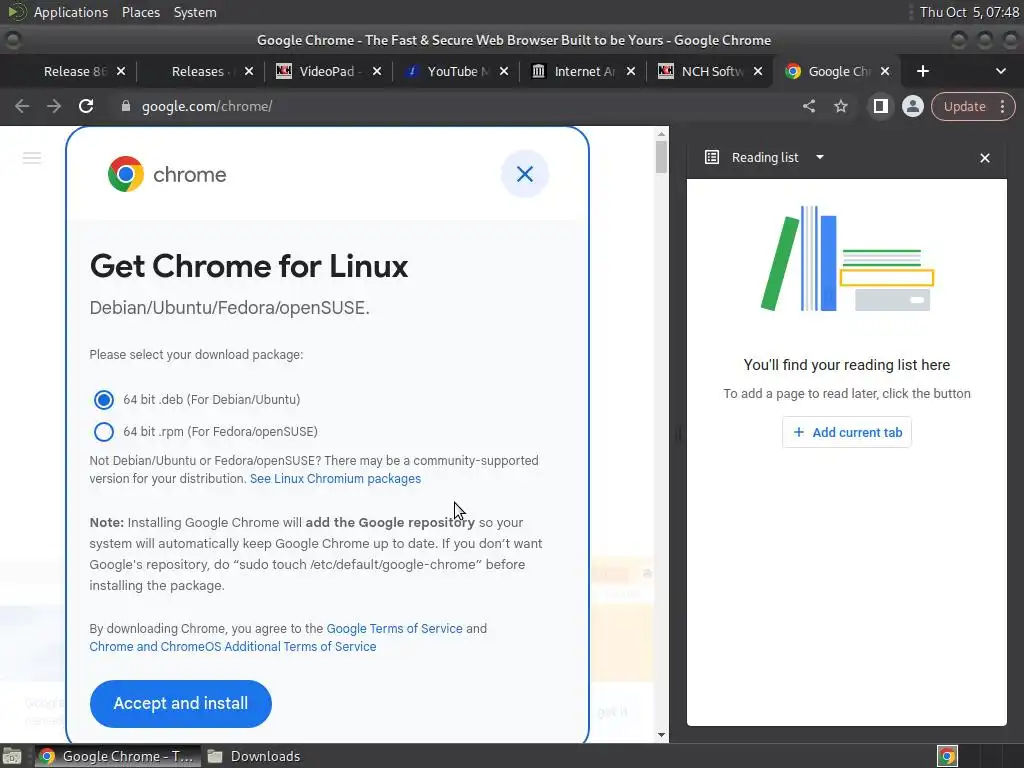Click Add current tab button
The height and width of the screenshot is (768, 1024).
tap(846, 432)
